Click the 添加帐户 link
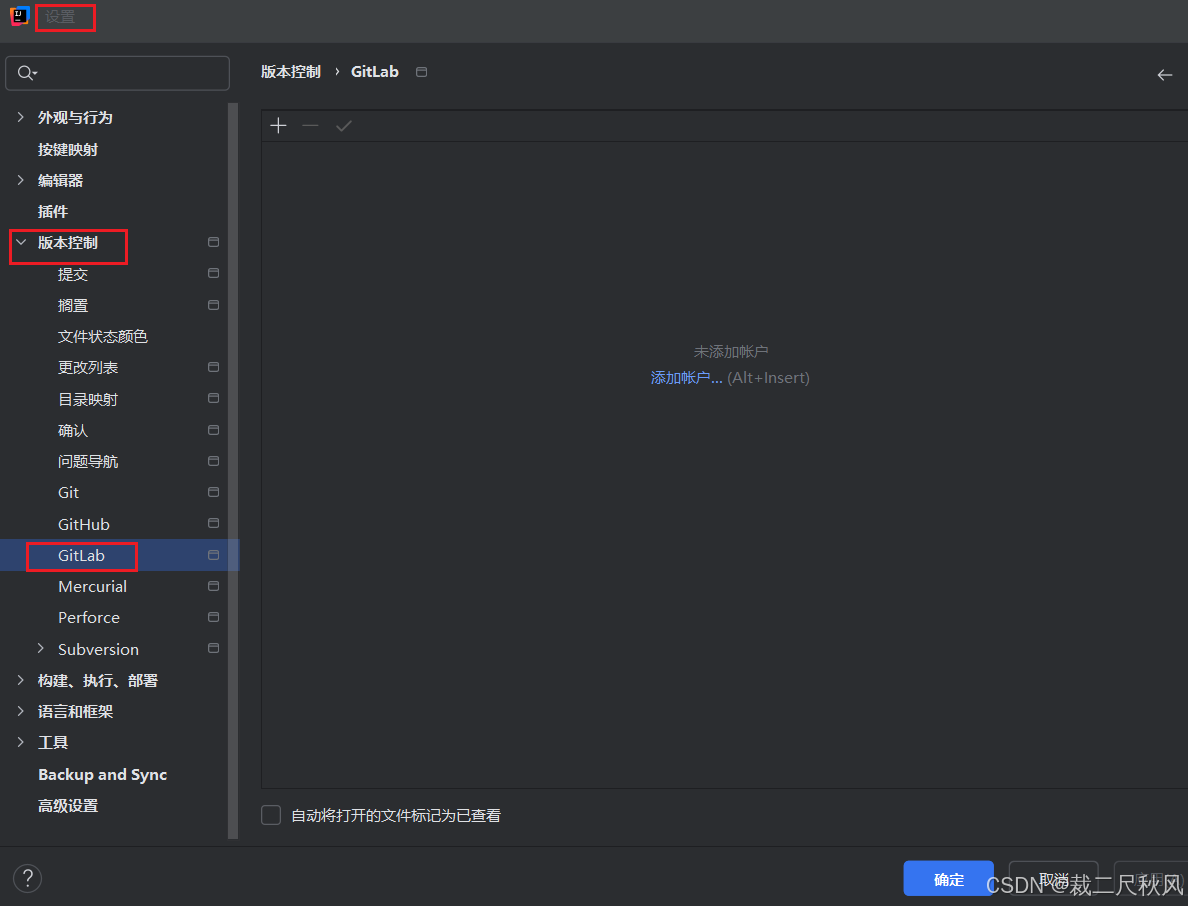1188x906 pixels. click(x=685, y=377)
